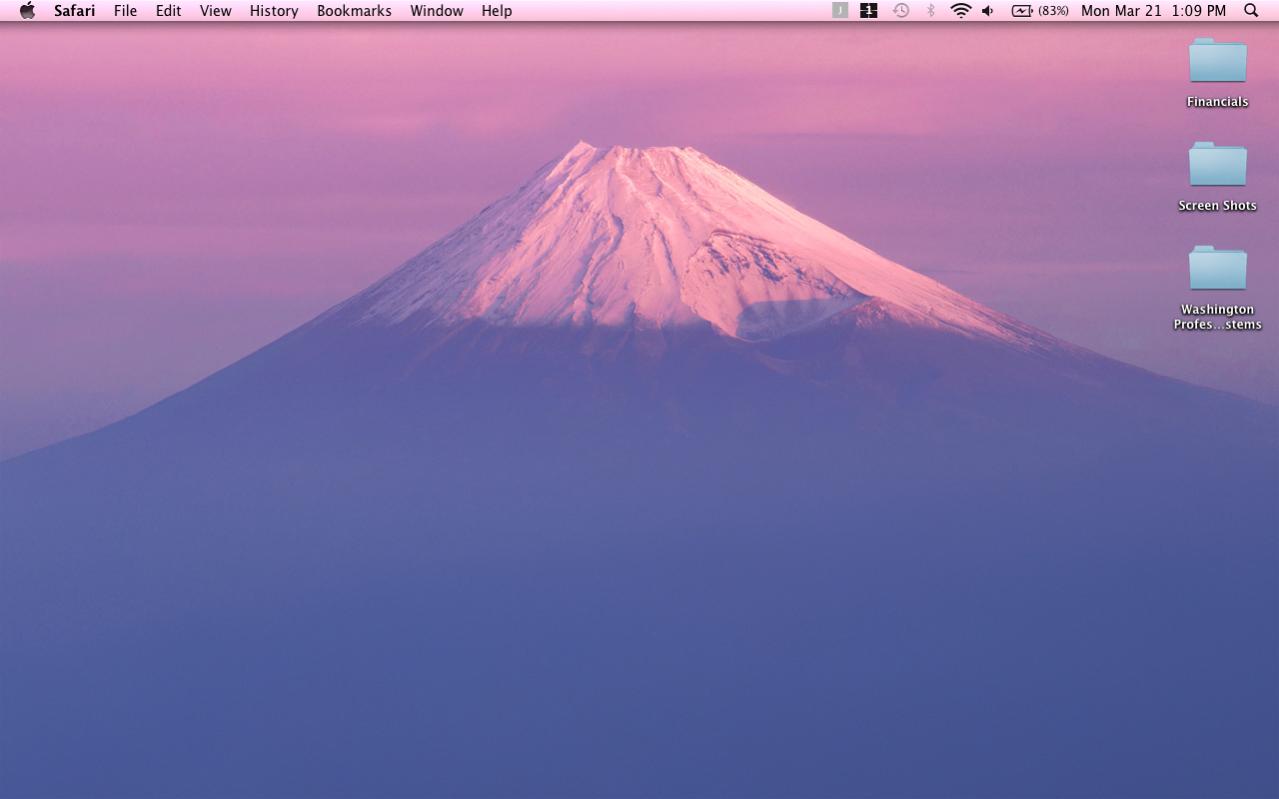Open the View menu
Image resolution: width=1279 pixels, height=799 pixels.
pos(215,11)
